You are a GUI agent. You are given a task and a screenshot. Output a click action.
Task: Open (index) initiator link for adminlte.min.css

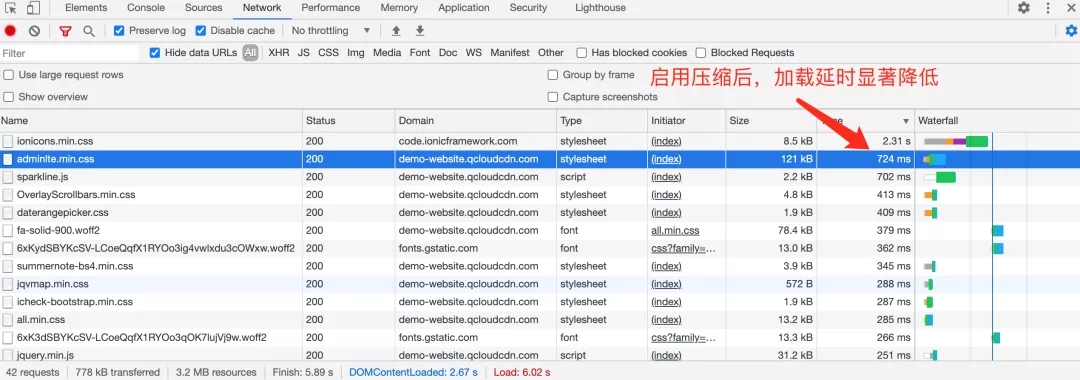click(666, 159)
